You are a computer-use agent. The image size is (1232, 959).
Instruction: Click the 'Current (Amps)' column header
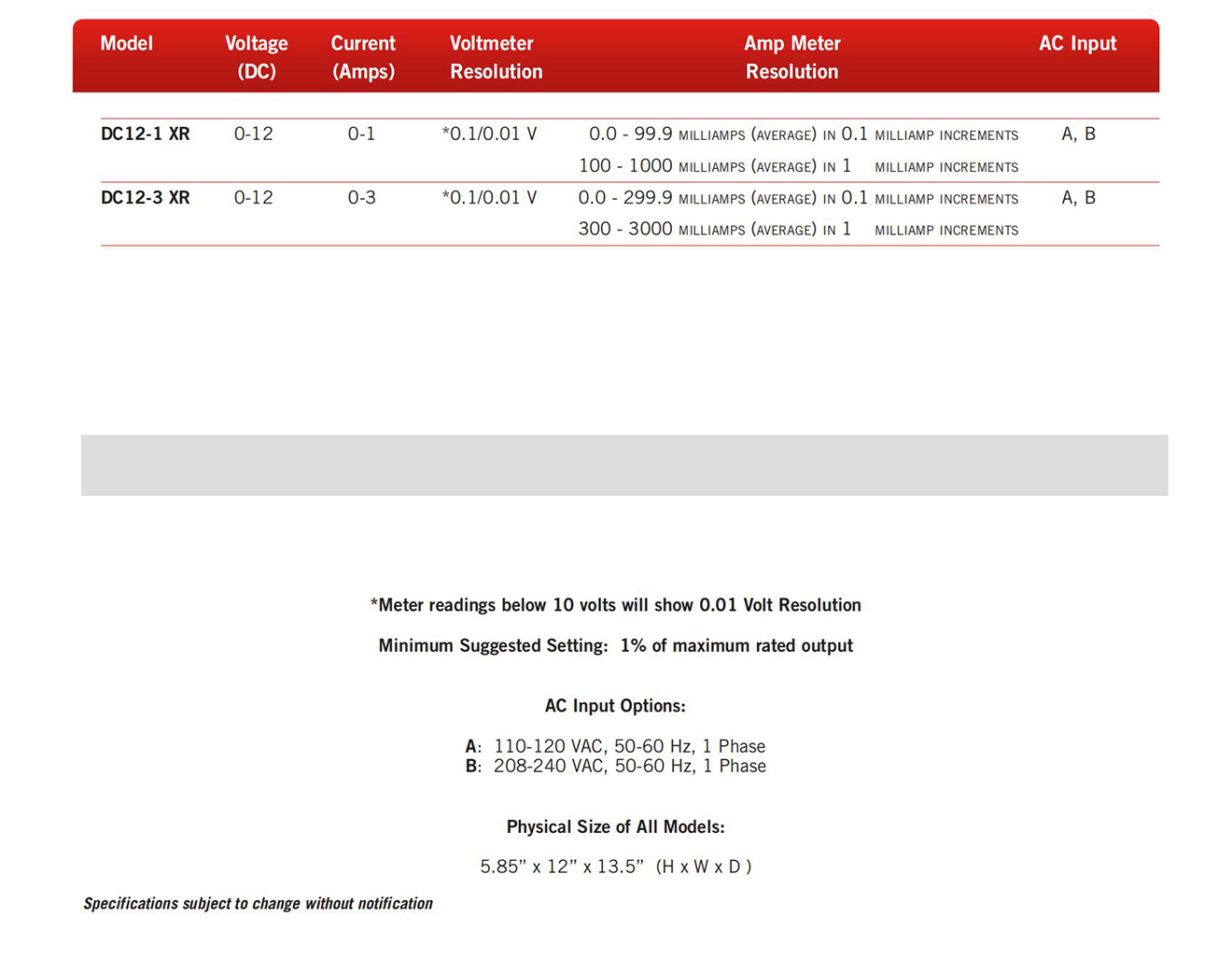coord(363,57)
